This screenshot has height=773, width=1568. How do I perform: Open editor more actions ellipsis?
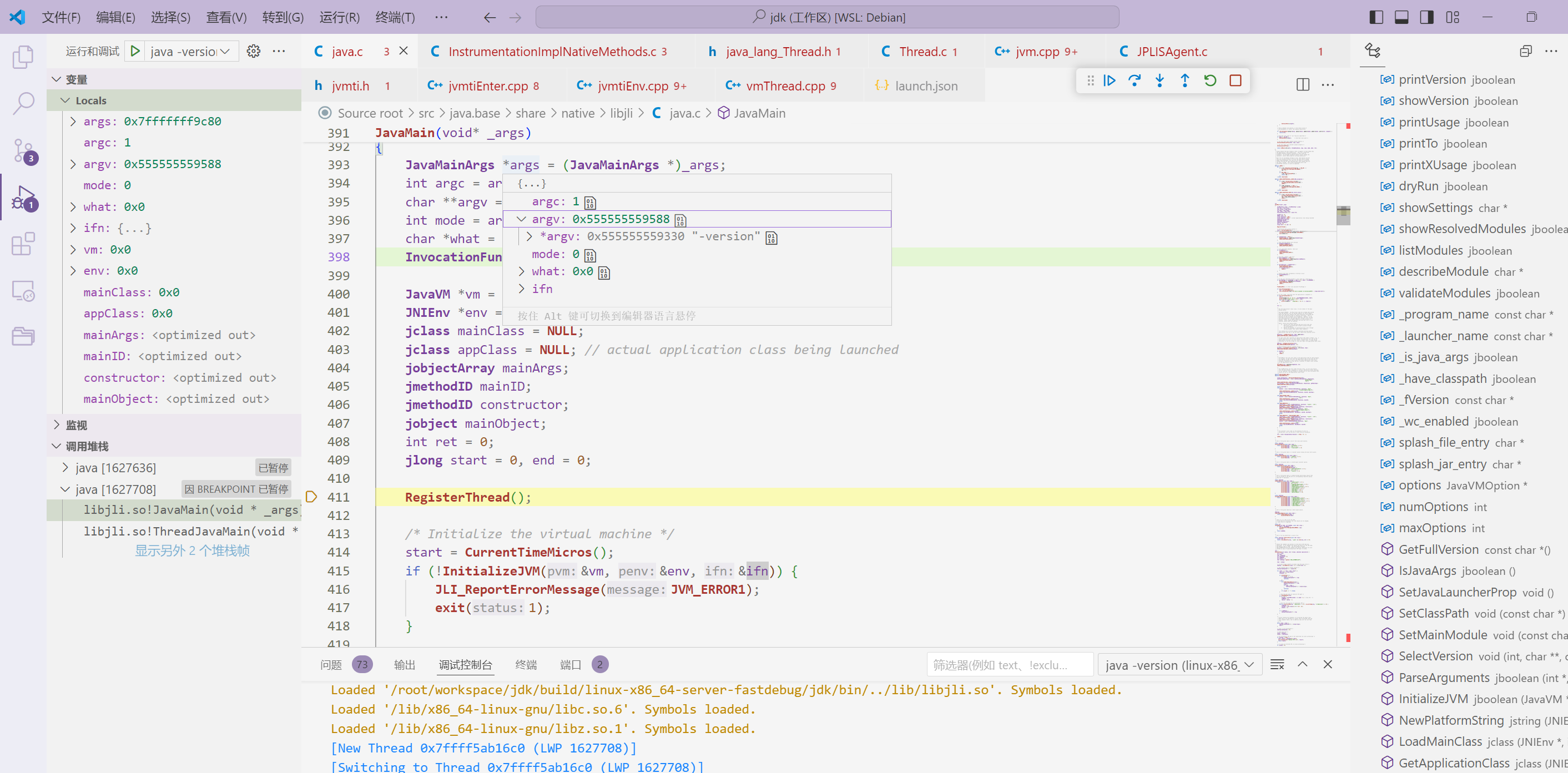(1328, 84)
